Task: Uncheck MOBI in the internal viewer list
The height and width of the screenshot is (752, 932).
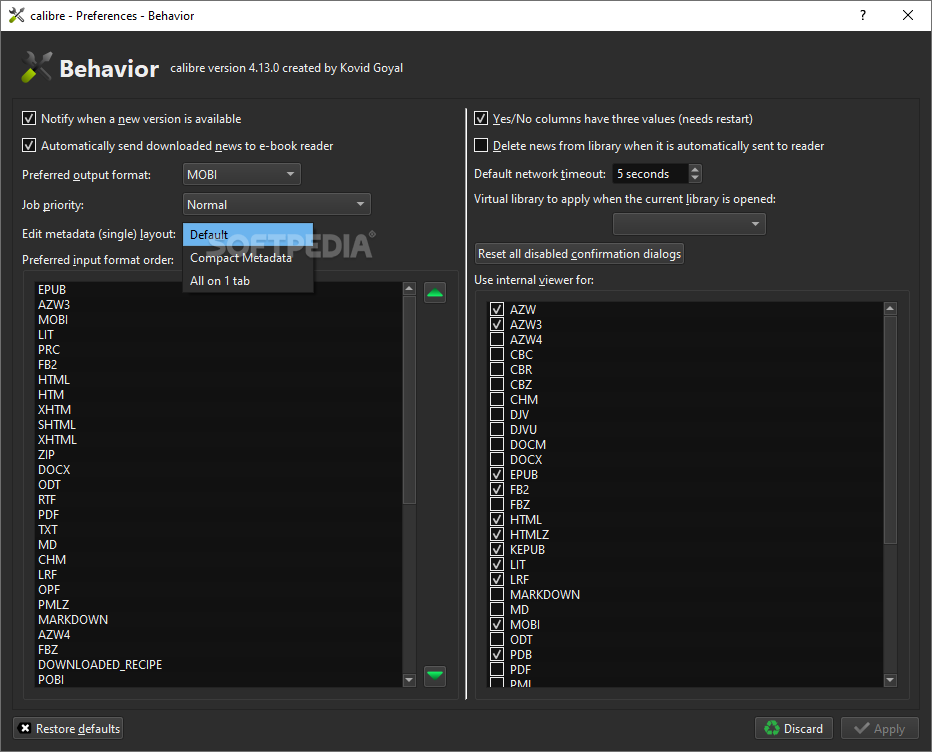Action: 497,624
